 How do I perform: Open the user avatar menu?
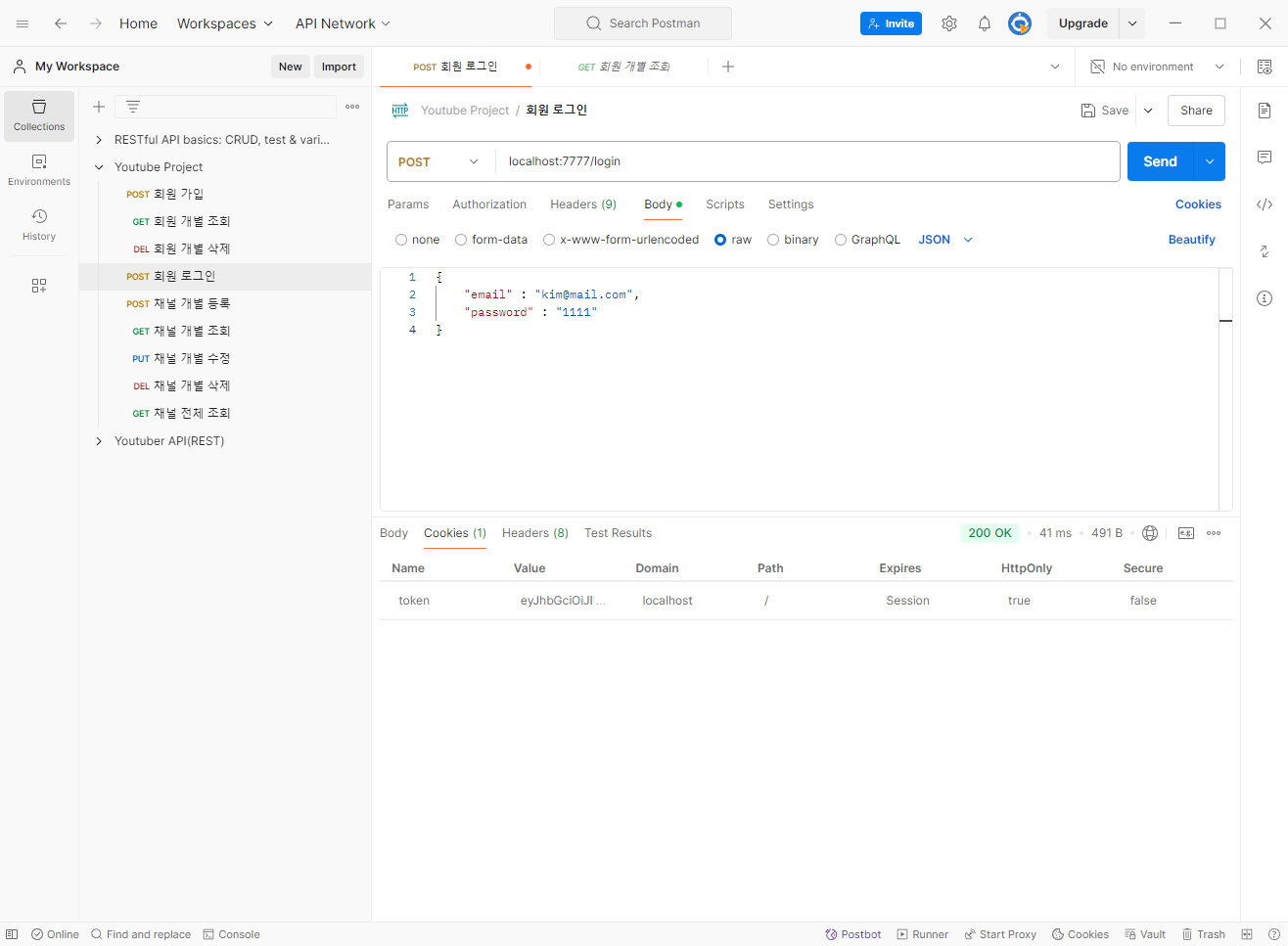pyautogui.click(x=1020, y=23)
